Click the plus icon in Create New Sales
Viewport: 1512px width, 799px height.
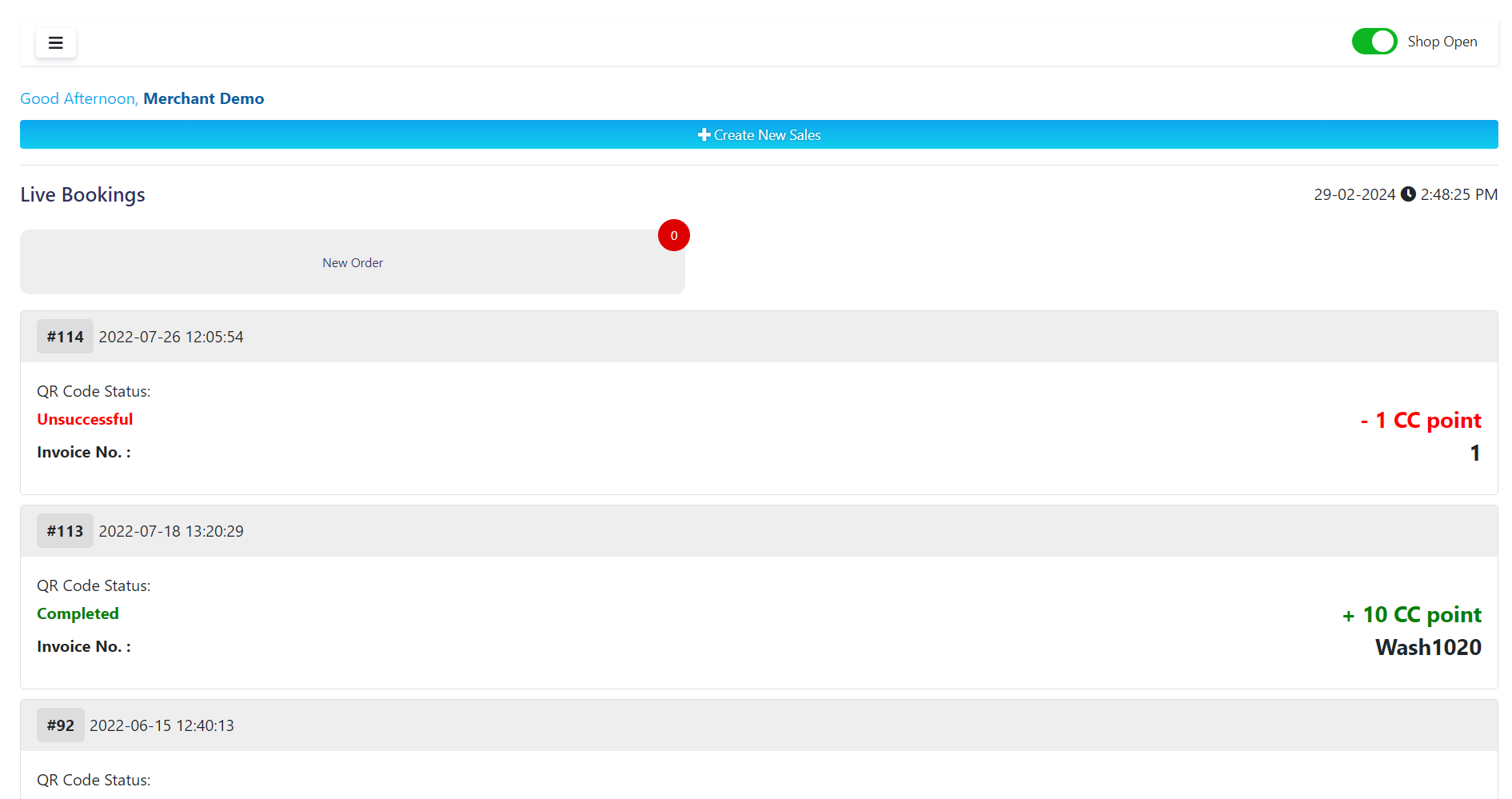(704, 135)
